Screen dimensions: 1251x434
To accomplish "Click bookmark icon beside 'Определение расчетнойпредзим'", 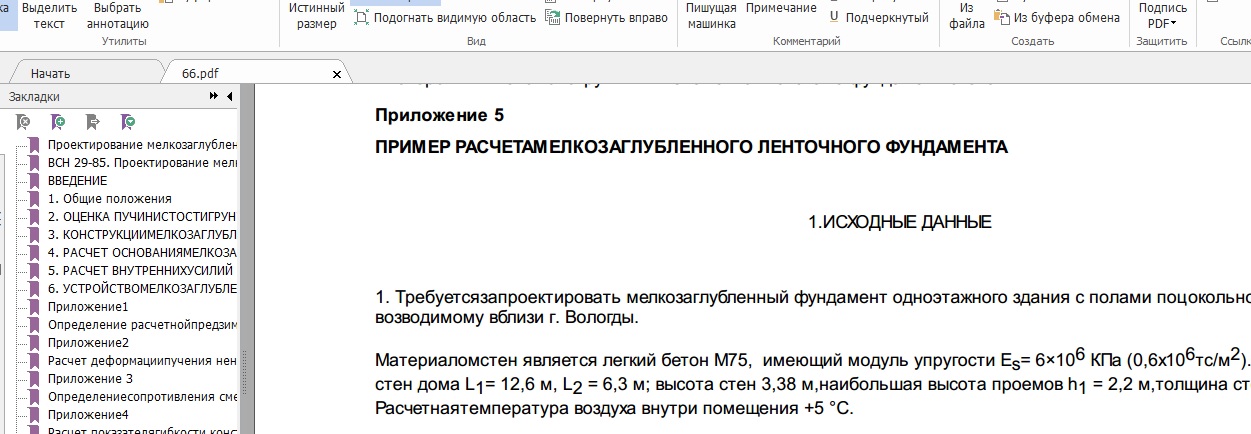I will (x=35, y=325).
